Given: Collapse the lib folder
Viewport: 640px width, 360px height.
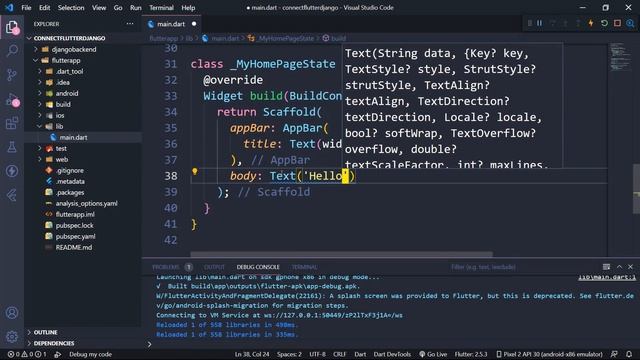Looking at the screenshot, I should [59, 127].
